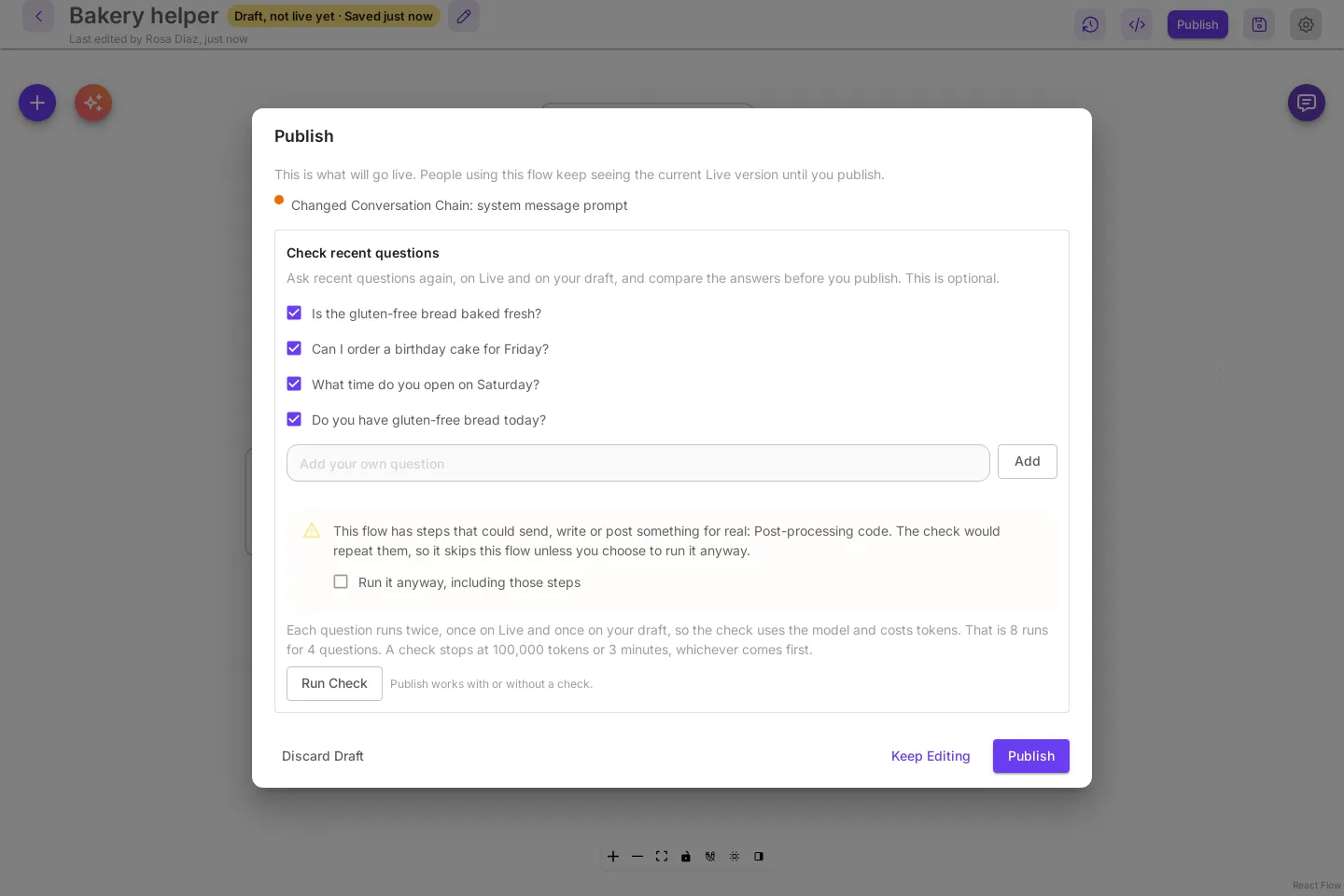Viewport: 1344px width, 896px height.
Task: Click the "Check recent questions" heading
Action: pos(363,253)
